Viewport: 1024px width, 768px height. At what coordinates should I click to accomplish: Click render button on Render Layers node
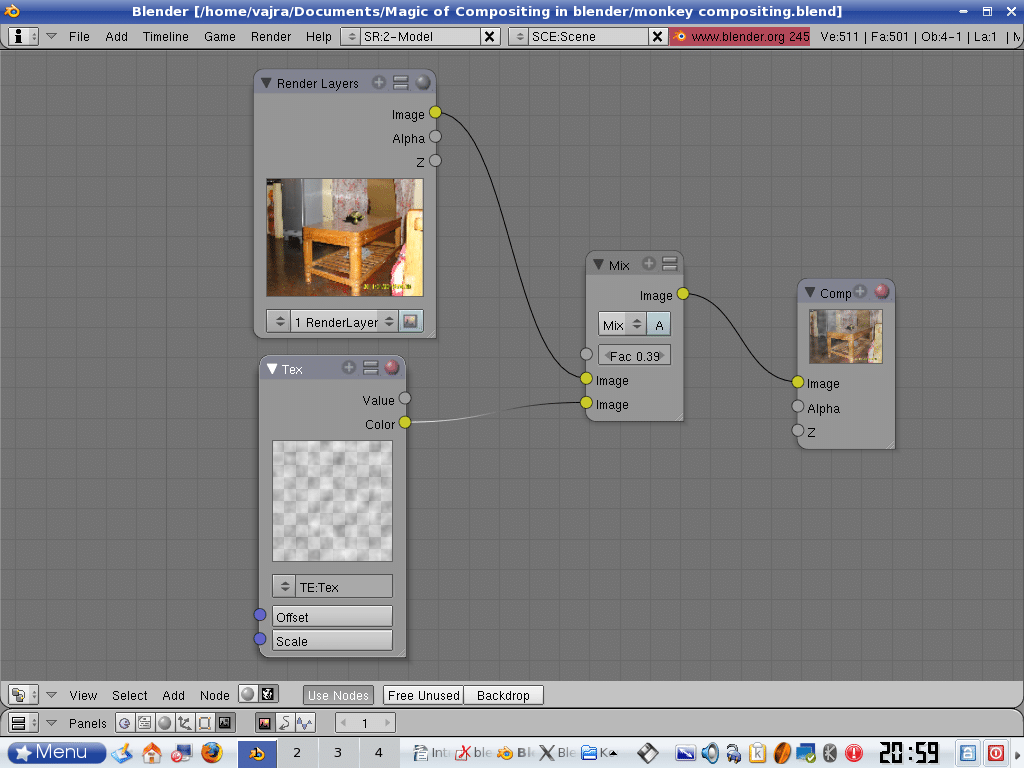pos(409,322)
